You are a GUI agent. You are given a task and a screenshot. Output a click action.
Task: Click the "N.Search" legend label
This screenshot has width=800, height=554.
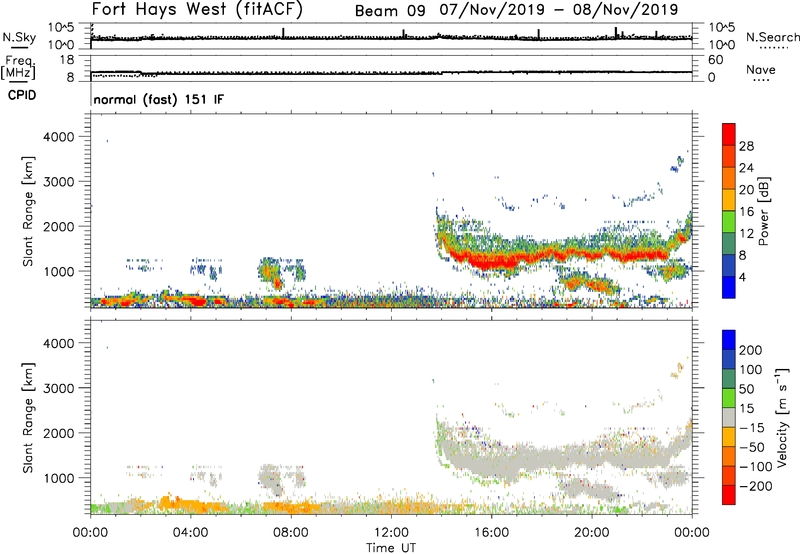point(772,37)
